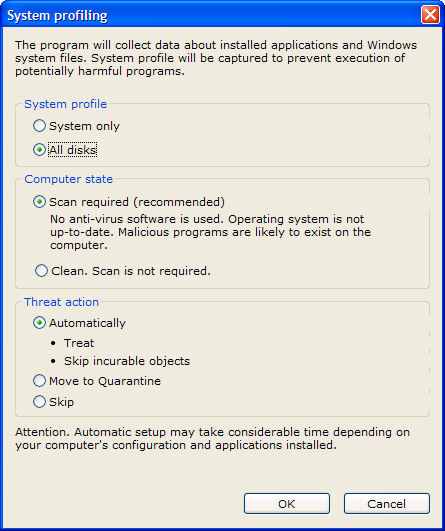This screenshot has width=445, height=531.
Task: Click the "Threat action" group heading
Action: point(61,302)
